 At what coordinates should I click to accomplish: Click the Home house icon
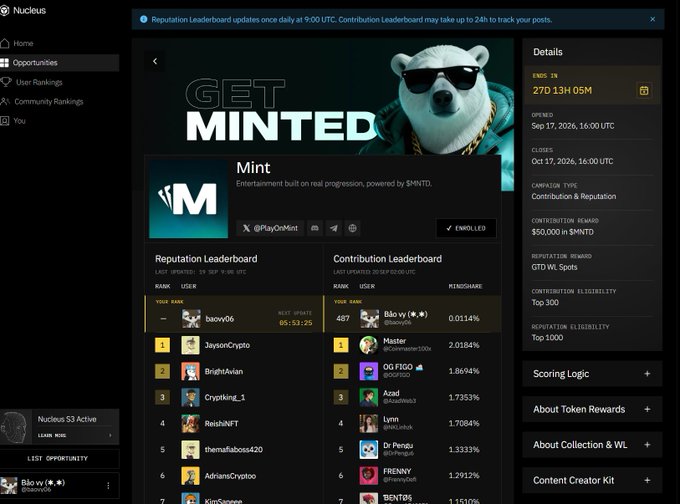pyautogui.click(x=4, y=43)
